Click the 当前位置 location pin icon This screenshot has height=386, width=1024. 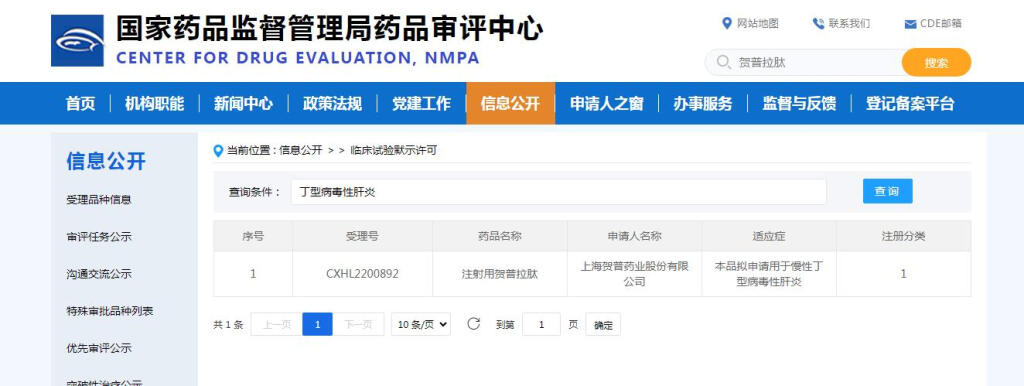click(218, 151)
